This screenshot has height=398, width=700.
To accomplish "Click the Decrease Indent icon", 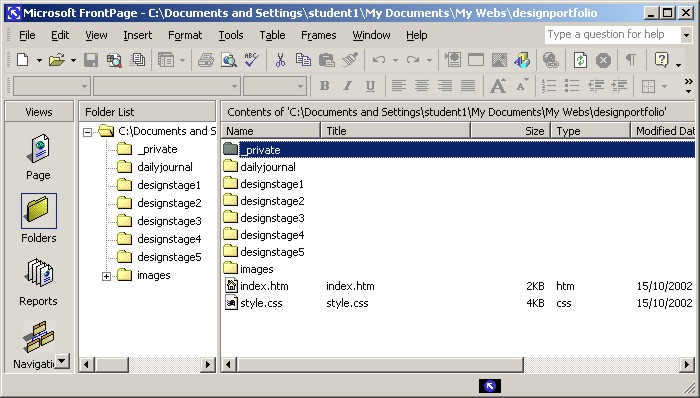I will 596,86.
